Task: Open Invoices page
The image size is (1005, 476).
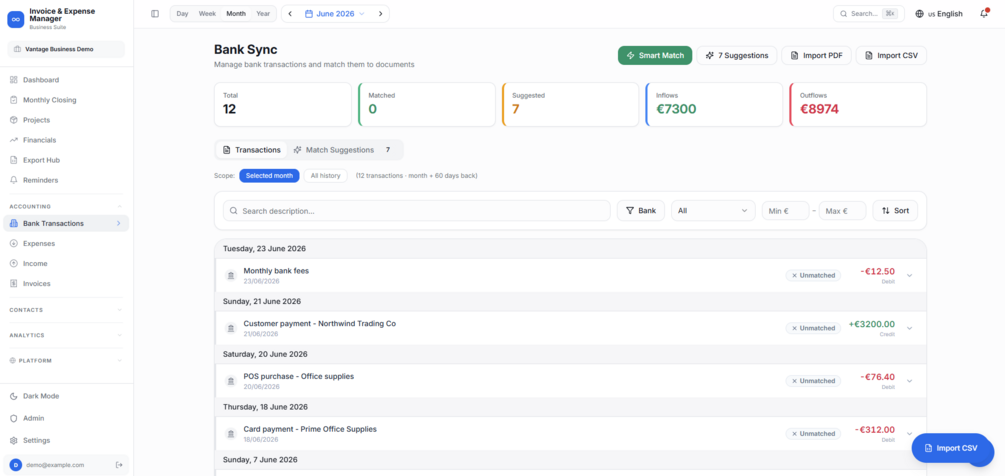Action: click(67, 283)
